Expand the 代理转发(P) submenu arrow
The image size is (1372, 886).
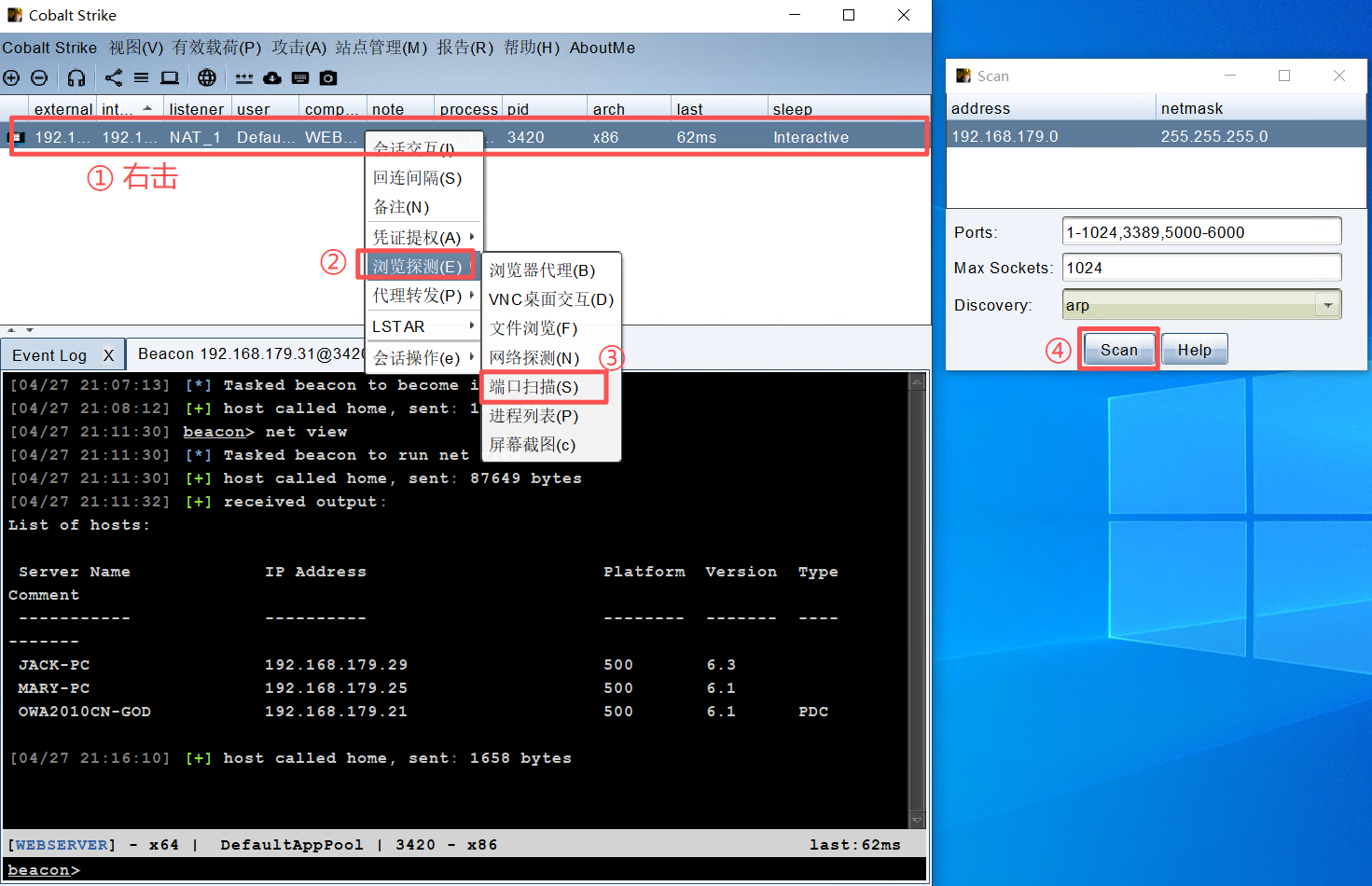tap(472, 296)
